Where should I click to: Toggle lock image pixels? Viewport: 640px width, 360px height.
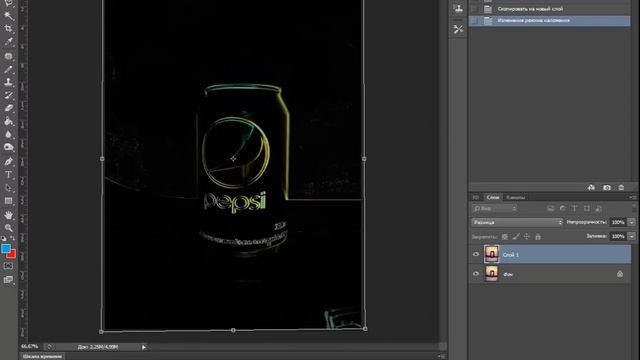516,236
